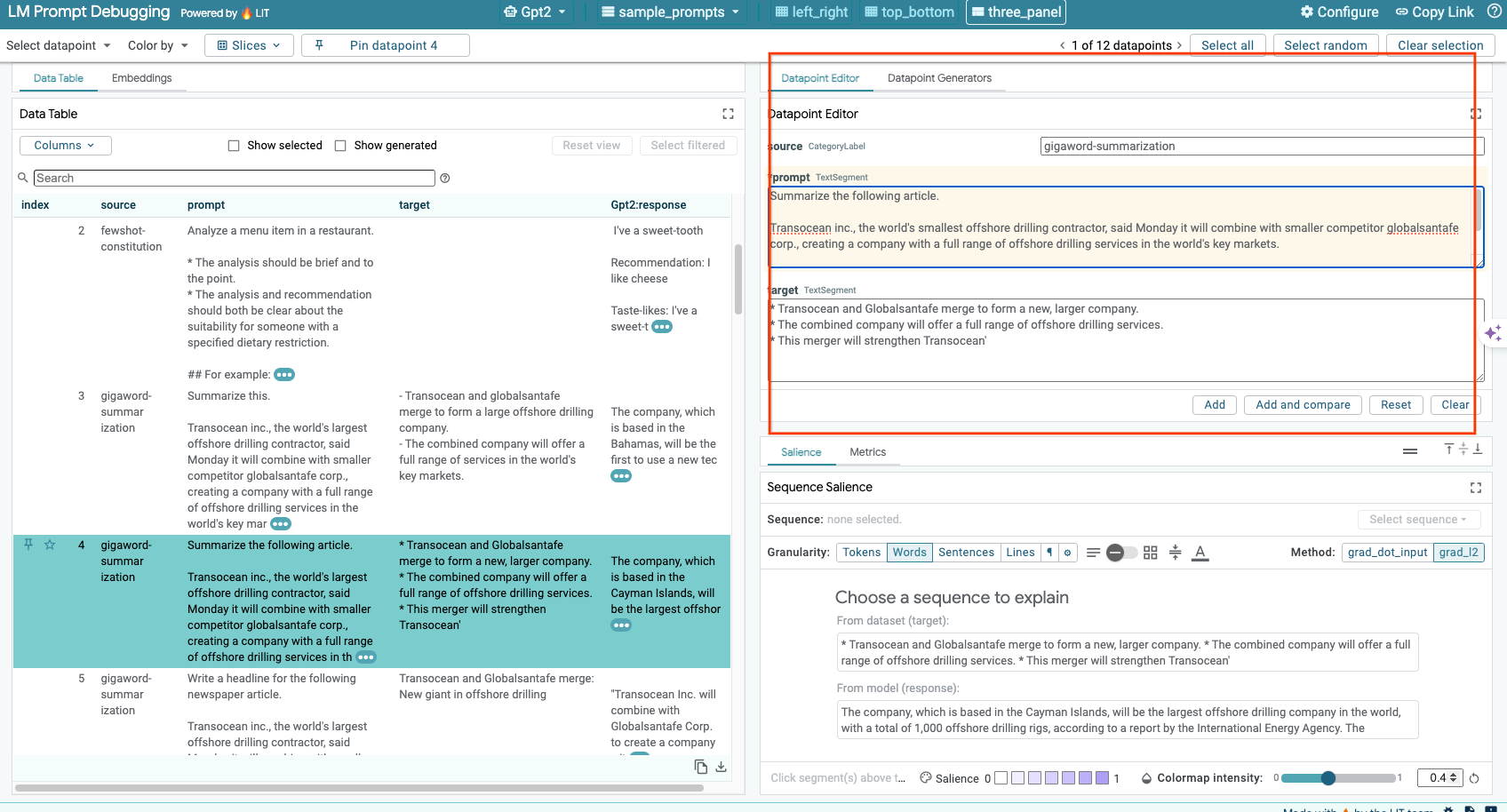Reset the colormap intensity value

click(1474, 778)
